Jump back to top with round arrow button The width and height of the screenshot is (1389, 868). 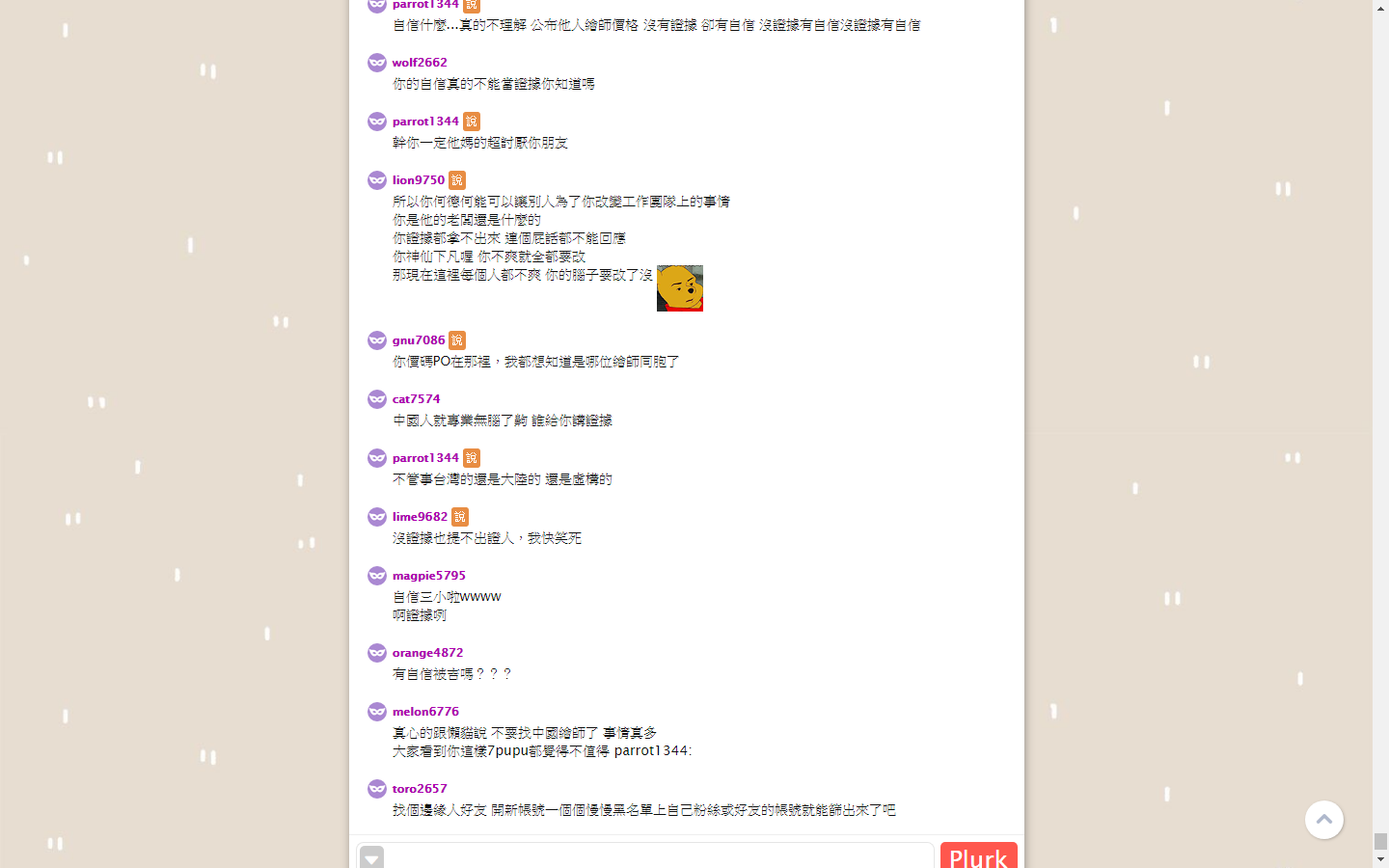pyautogui.click(x=1324, y=820)
